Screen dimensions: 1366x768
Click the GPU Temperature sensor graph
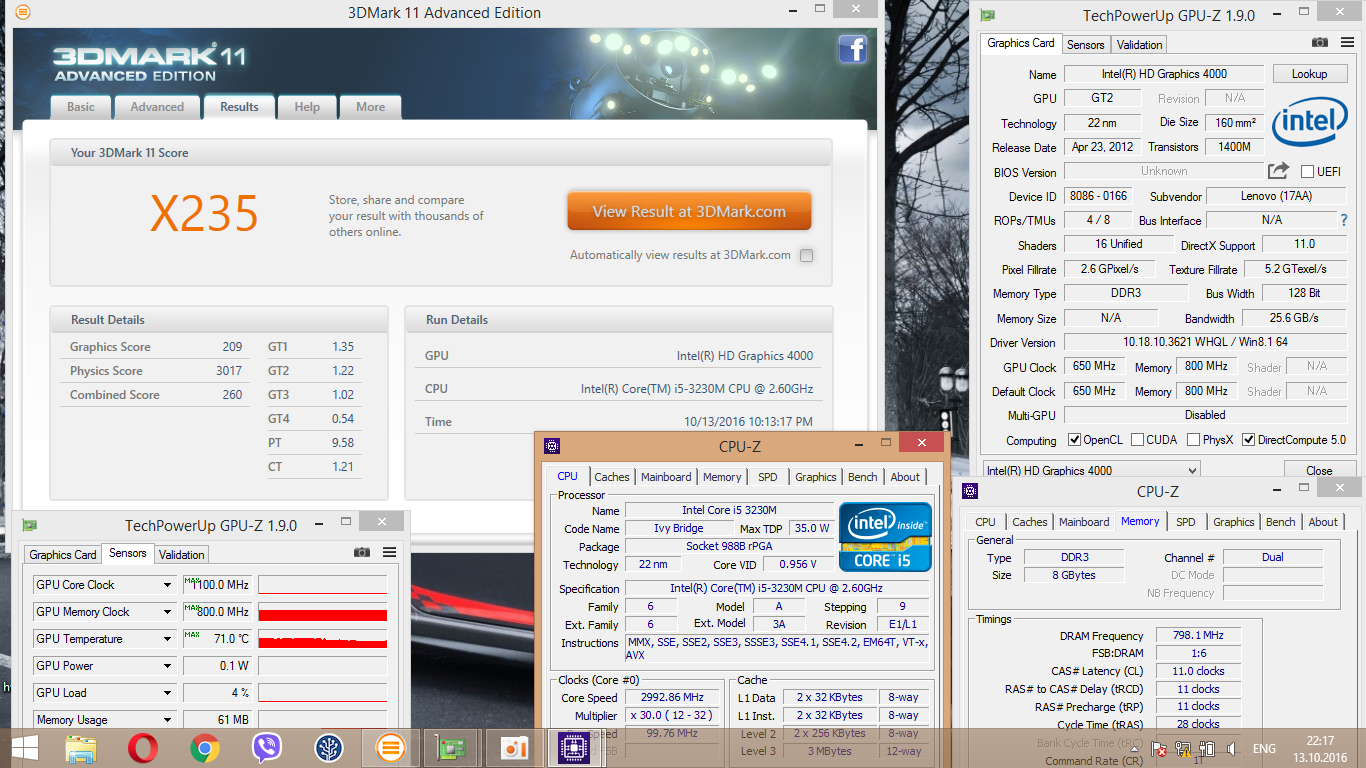click(322, 639)
